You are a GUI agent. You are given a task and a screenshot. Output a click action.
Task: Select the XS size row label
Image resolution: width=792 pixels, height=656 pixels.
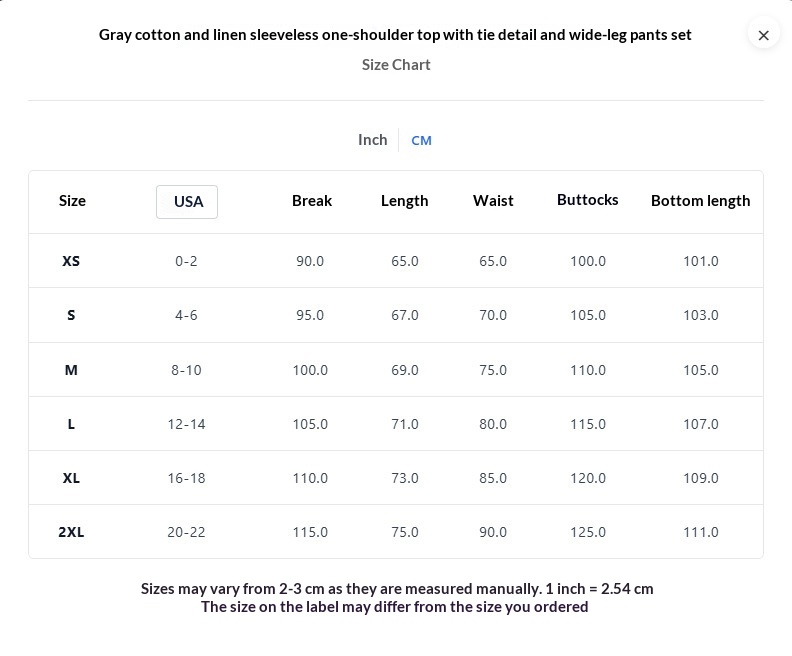tap(71, 261)
